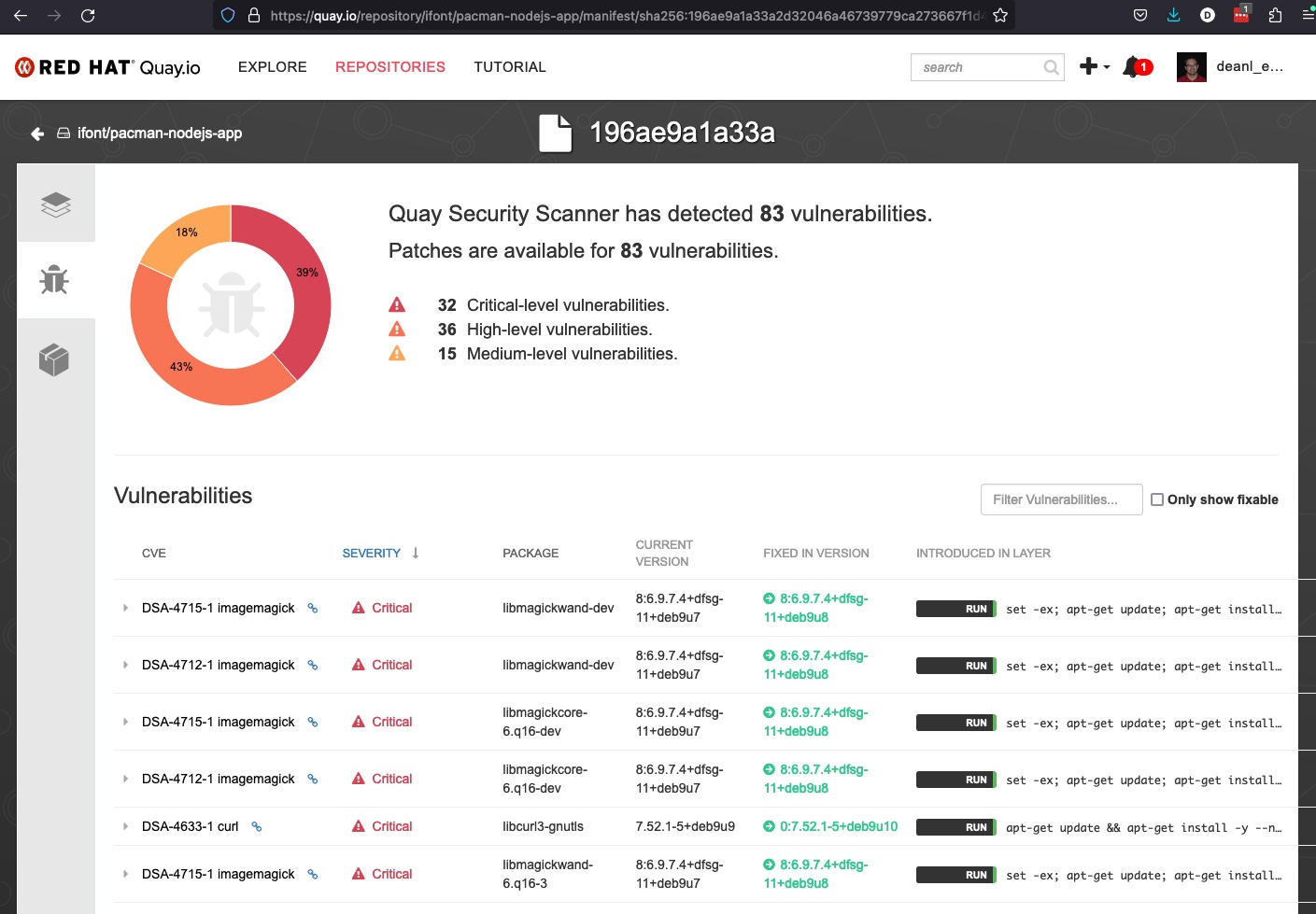Click the 7.52.1-5+deb9u9 current version
1316x914 pixels.
point(685,826)
